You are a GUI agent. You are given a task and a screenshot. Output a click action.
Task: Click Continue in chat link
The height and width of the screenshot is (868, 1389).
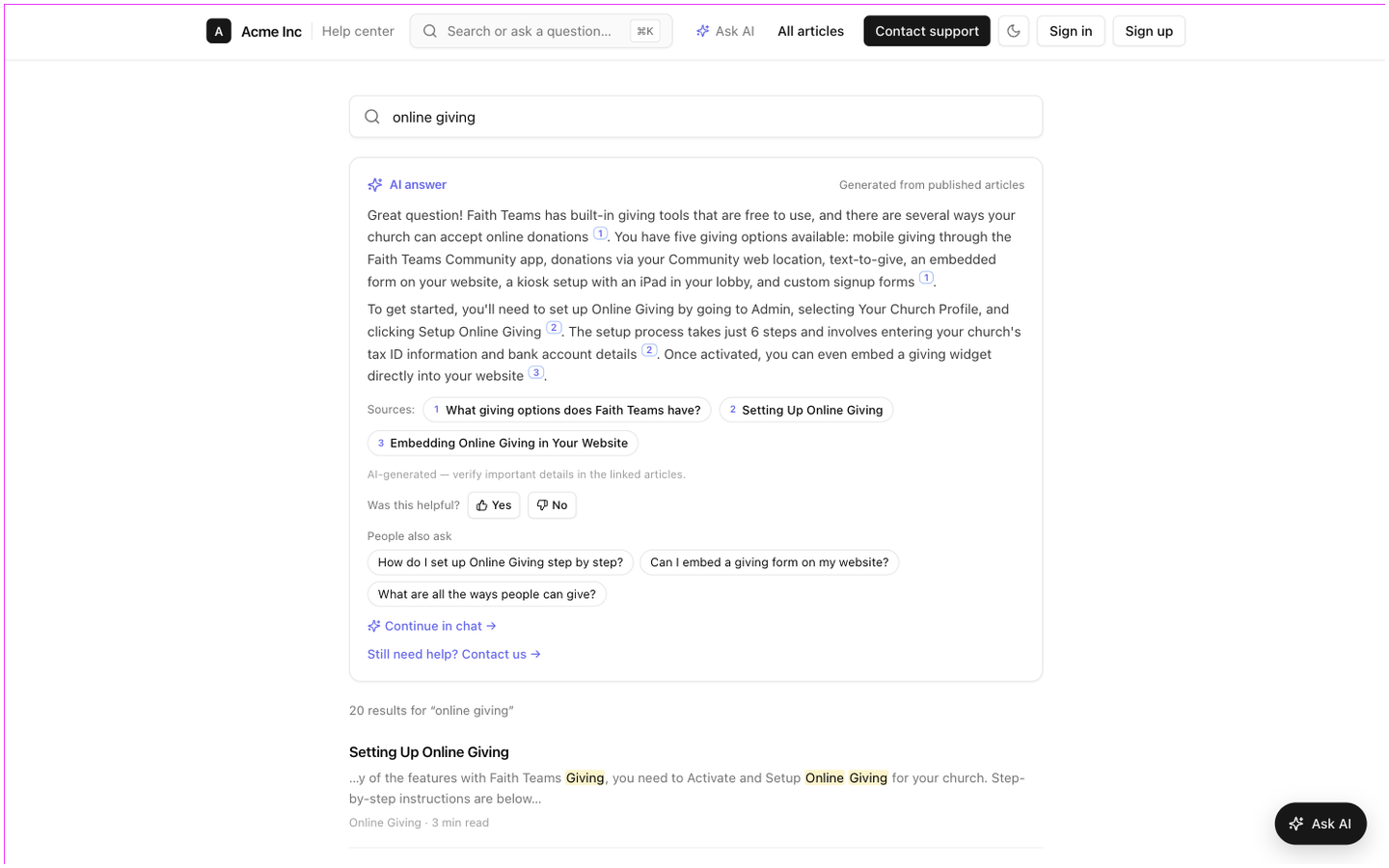pos(432,626)
